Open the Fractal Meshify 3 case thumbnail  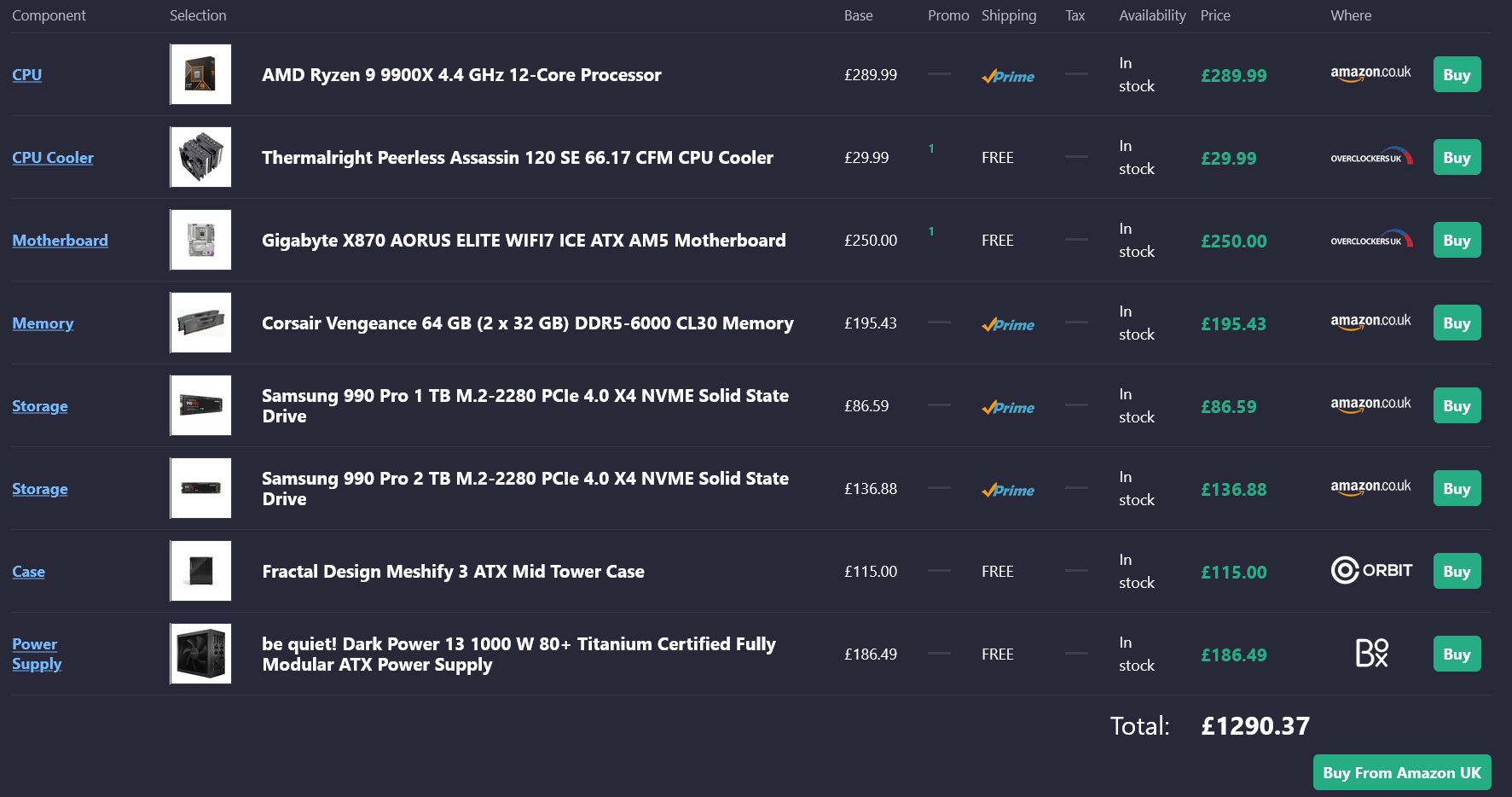point(200,571)
